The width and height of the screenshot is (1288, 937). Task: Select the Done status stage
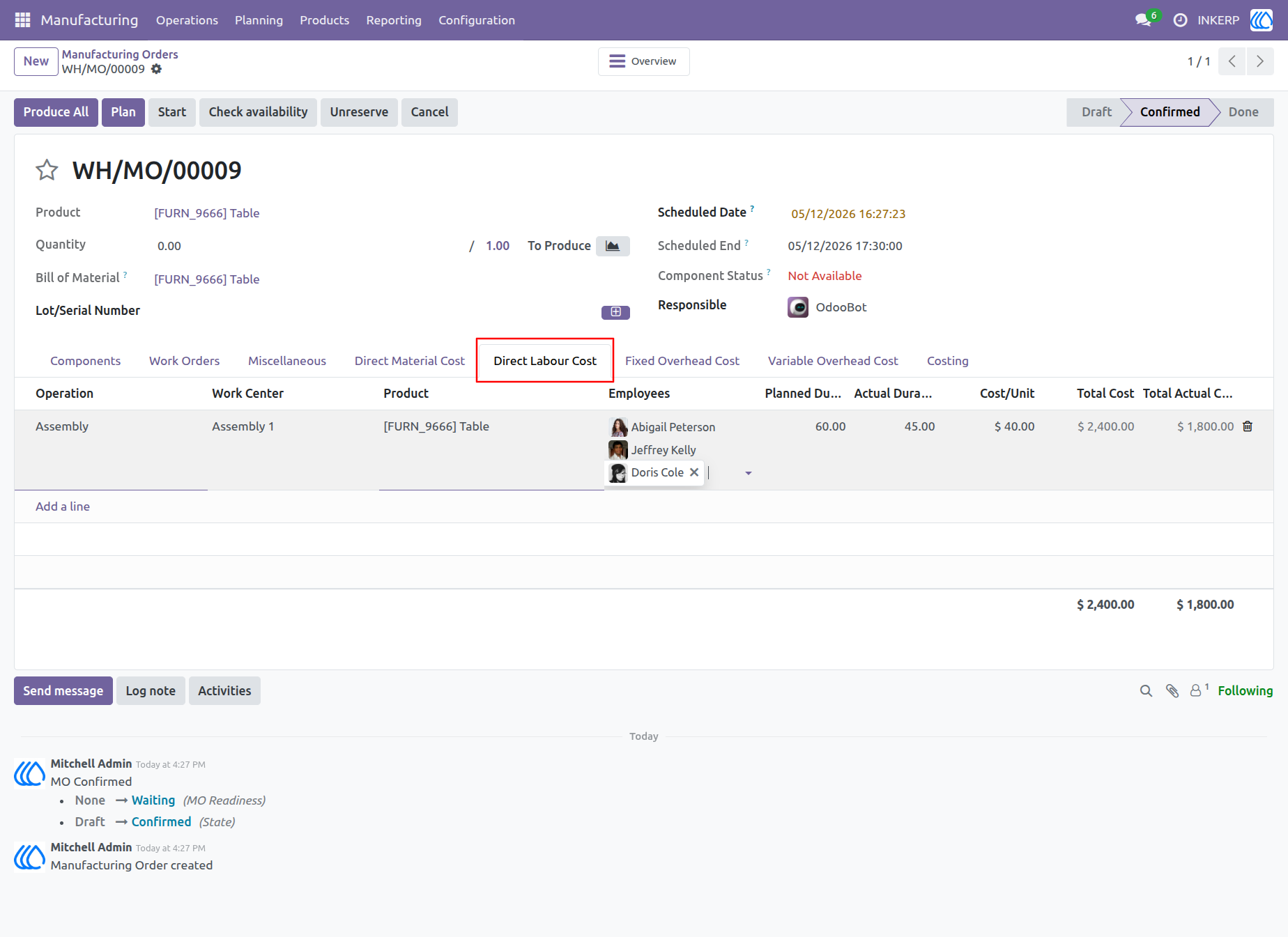(1243, 112)
